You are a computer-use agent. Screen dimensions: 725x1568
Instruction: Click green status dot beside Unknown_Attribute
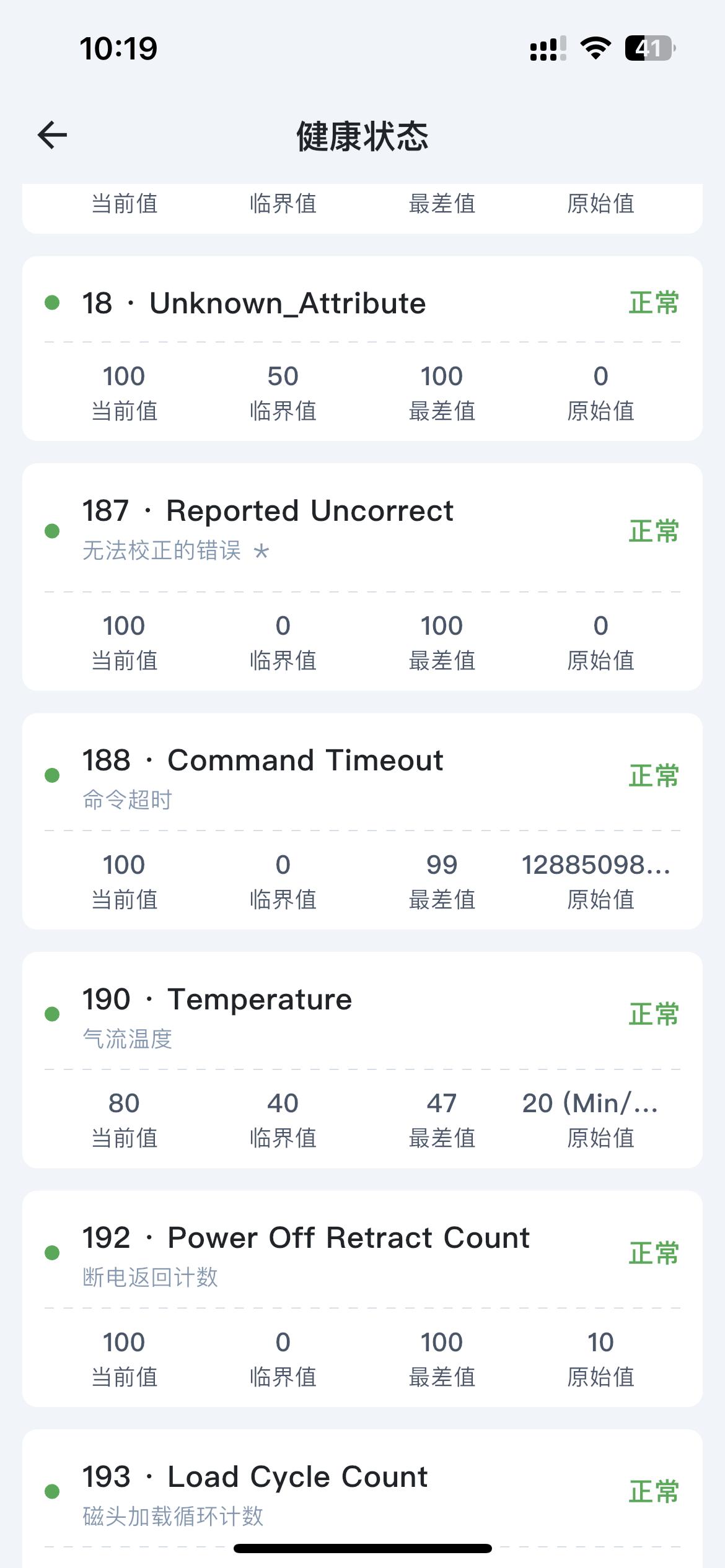pos(52,303)
